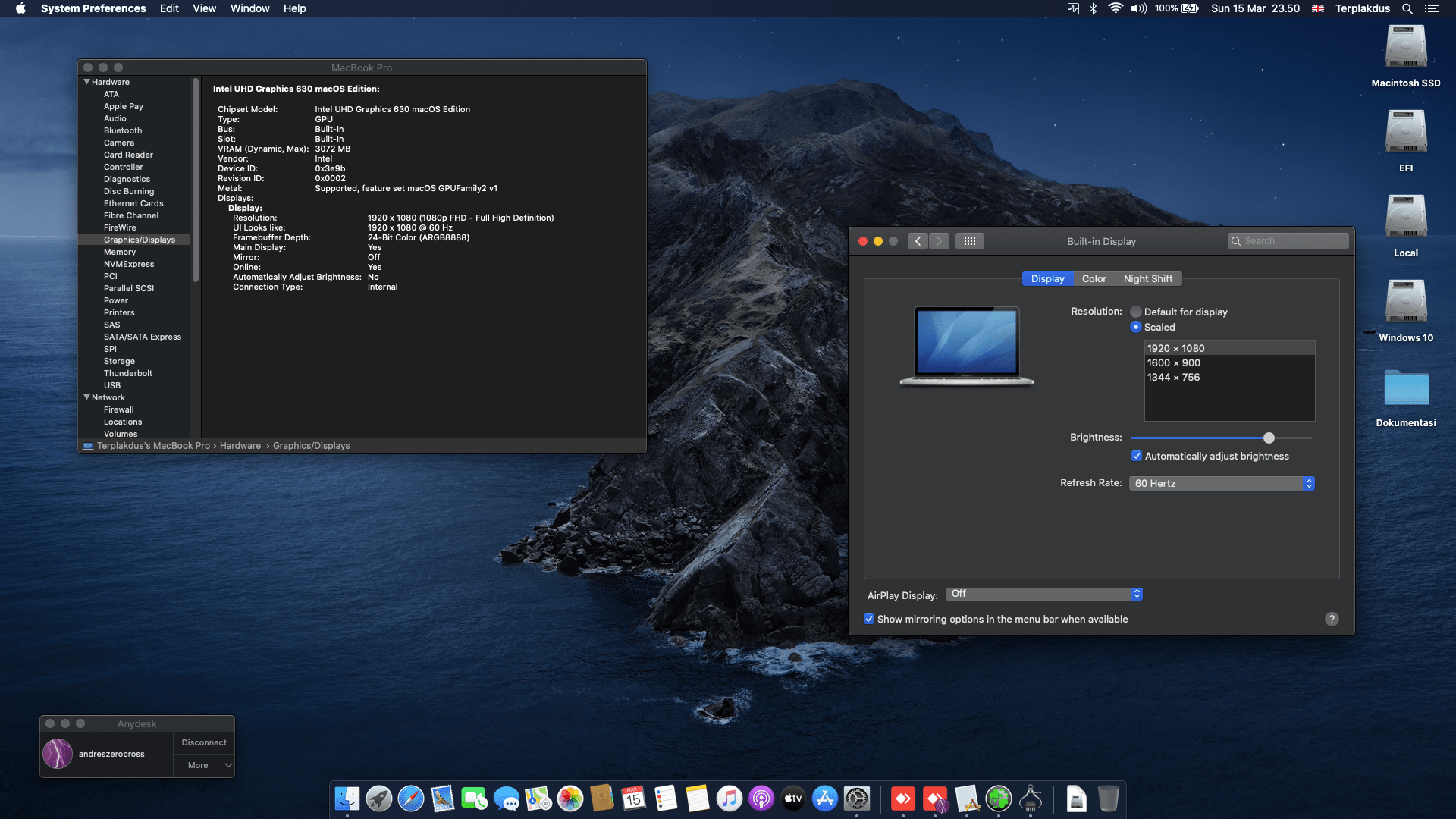The height and width of the screenshot is (819, 1456).
Task: Launch Safari from the Dock
Action: (411, 799)
